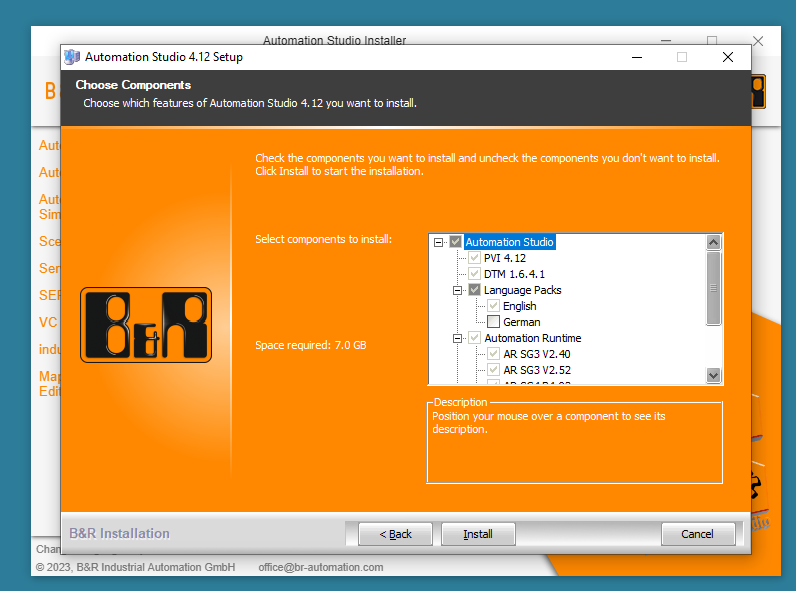Maximize the background Automation Studio Installer window
The image size is (796, 591).
(712, 40)
